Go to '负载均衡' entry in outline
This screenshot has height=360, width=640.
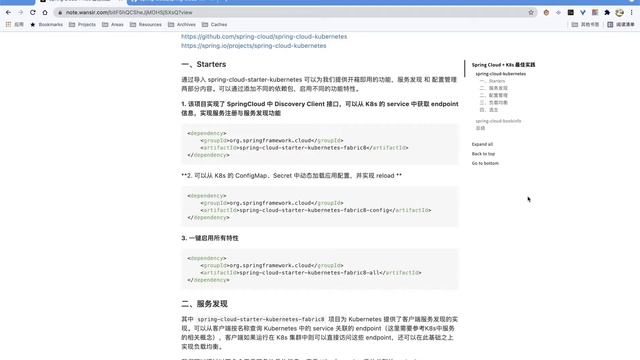coord(493,103)
